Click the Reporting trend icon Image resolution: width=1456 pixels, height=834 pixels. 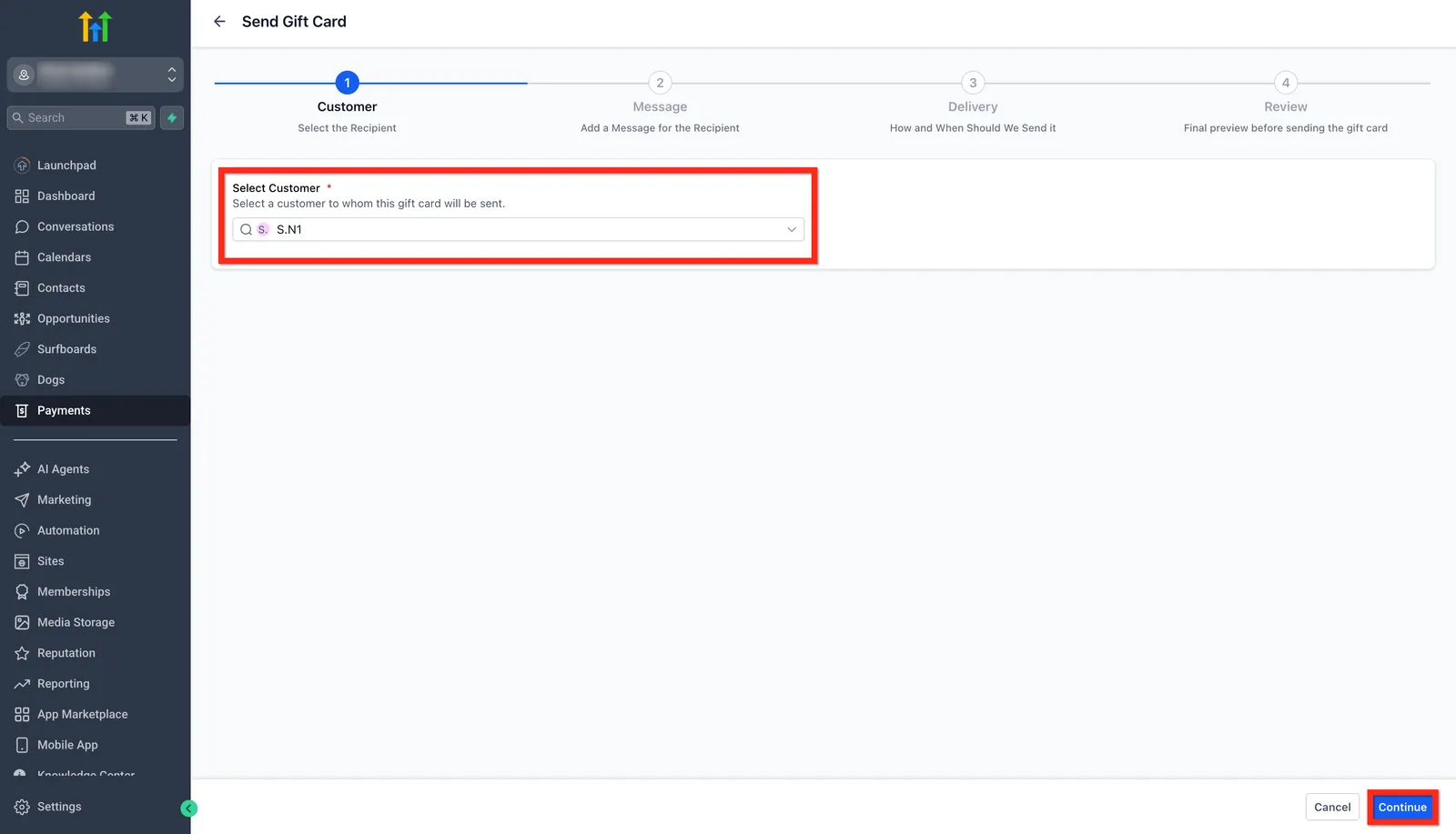[22, 684]
